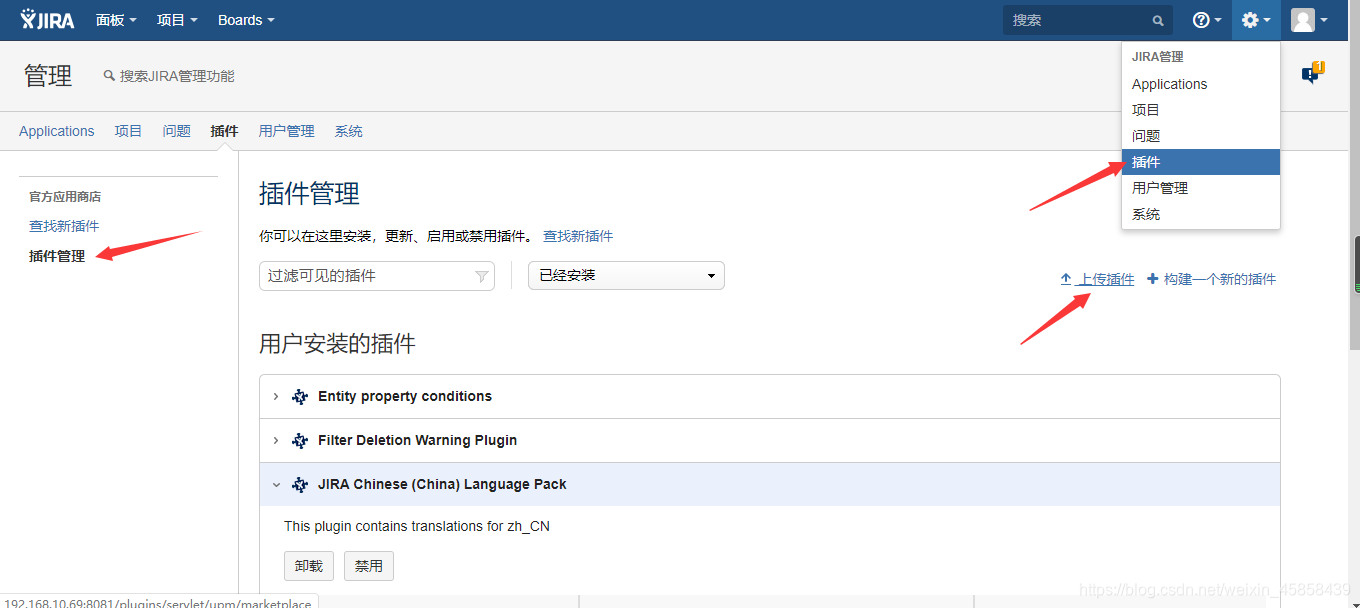Image resolution: width=1360 pixels, height=608 pixels.
Task: Open the 项目 dropdown in top navigation
Action: point(177,20)
